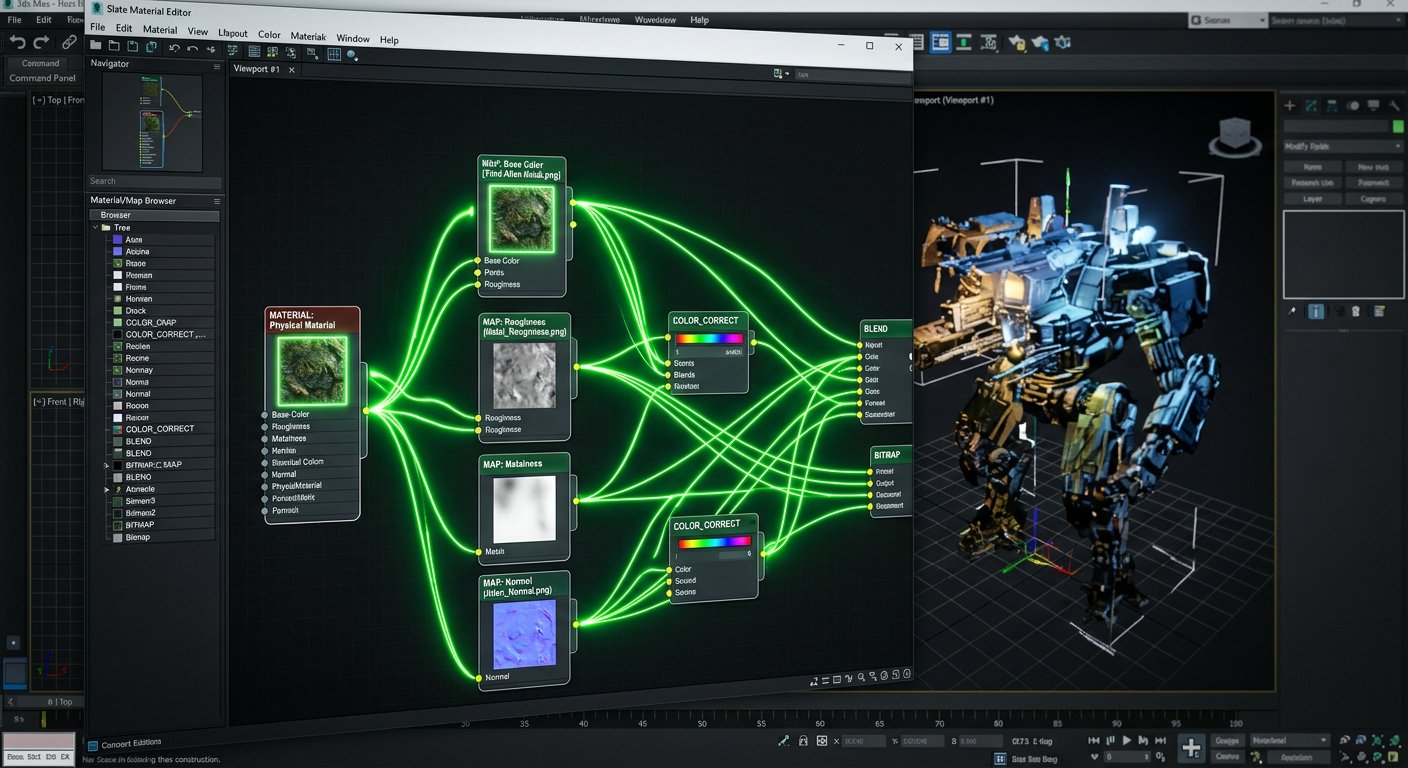Click the Base Color map node thumbnail

tap(521, 217)
